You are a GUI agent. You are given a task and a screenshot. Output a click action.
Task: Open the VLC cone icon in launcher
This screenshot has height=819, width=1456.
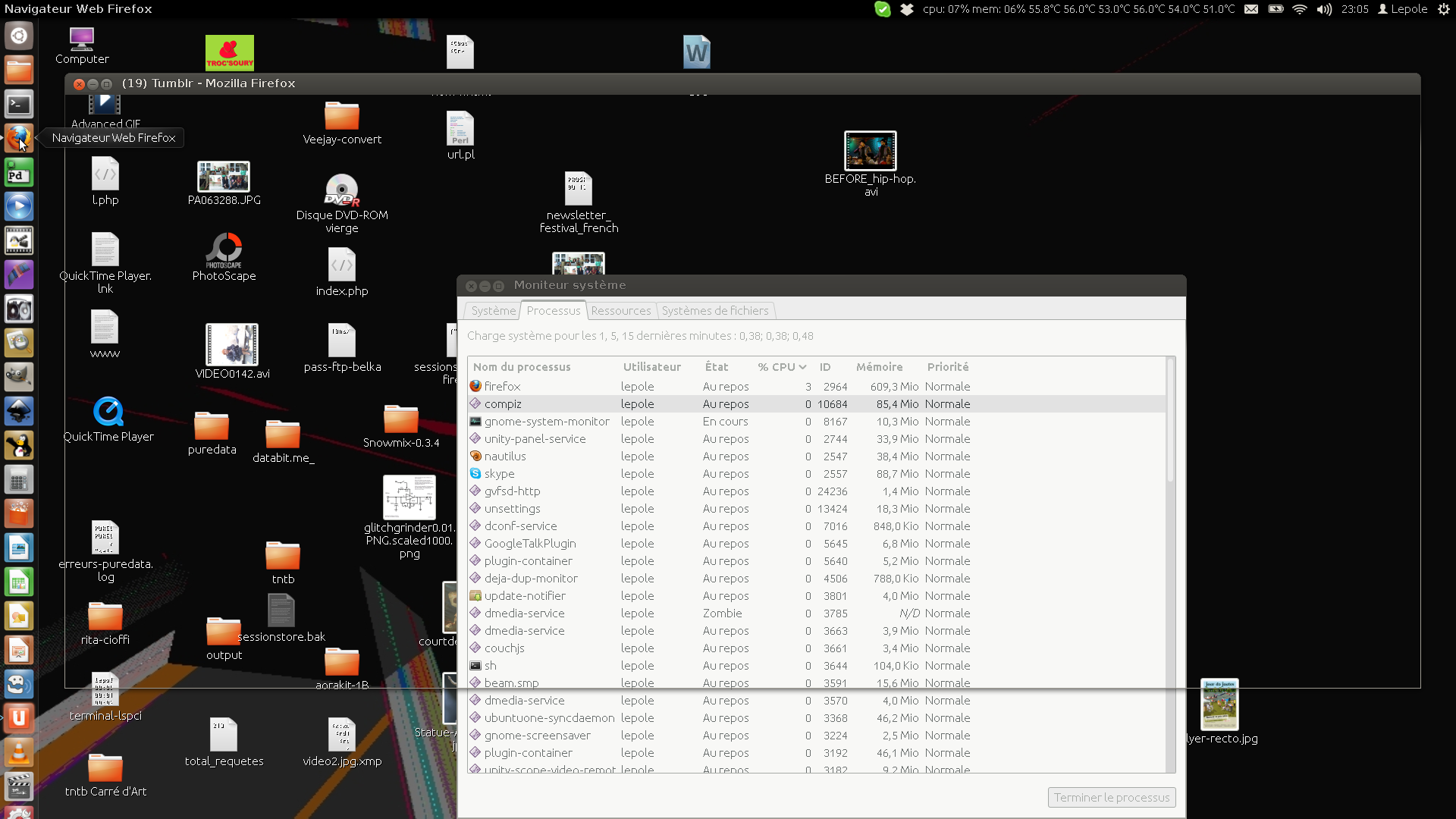(x=19, y=752)
